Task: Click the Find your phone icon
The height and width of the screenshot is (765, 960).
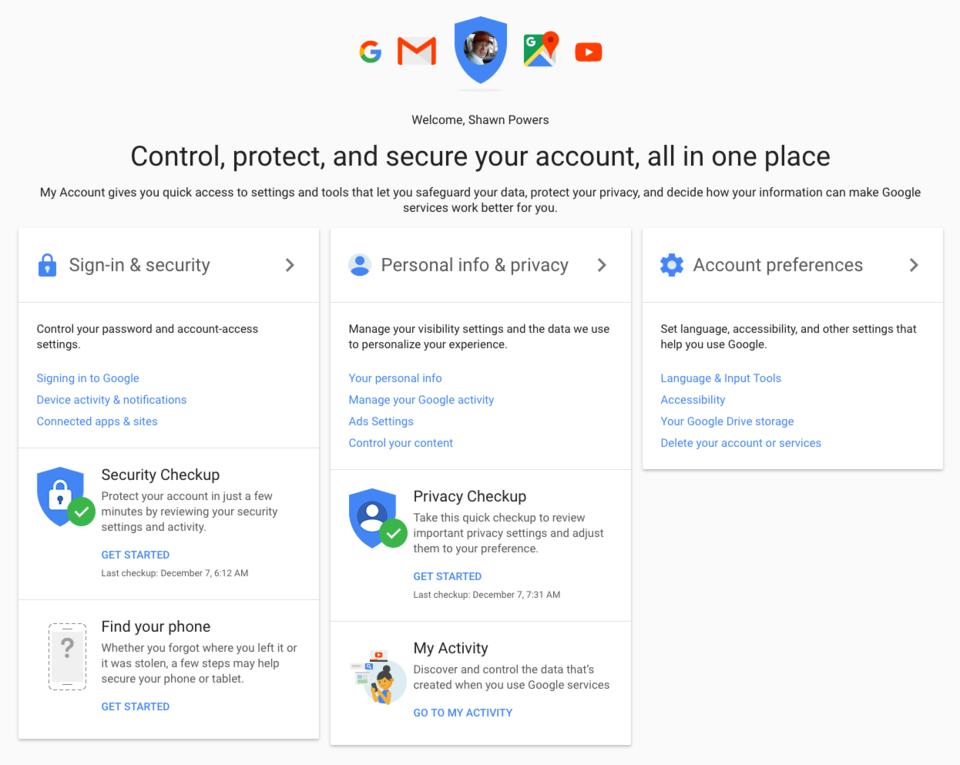Action: tap(67, 655)
